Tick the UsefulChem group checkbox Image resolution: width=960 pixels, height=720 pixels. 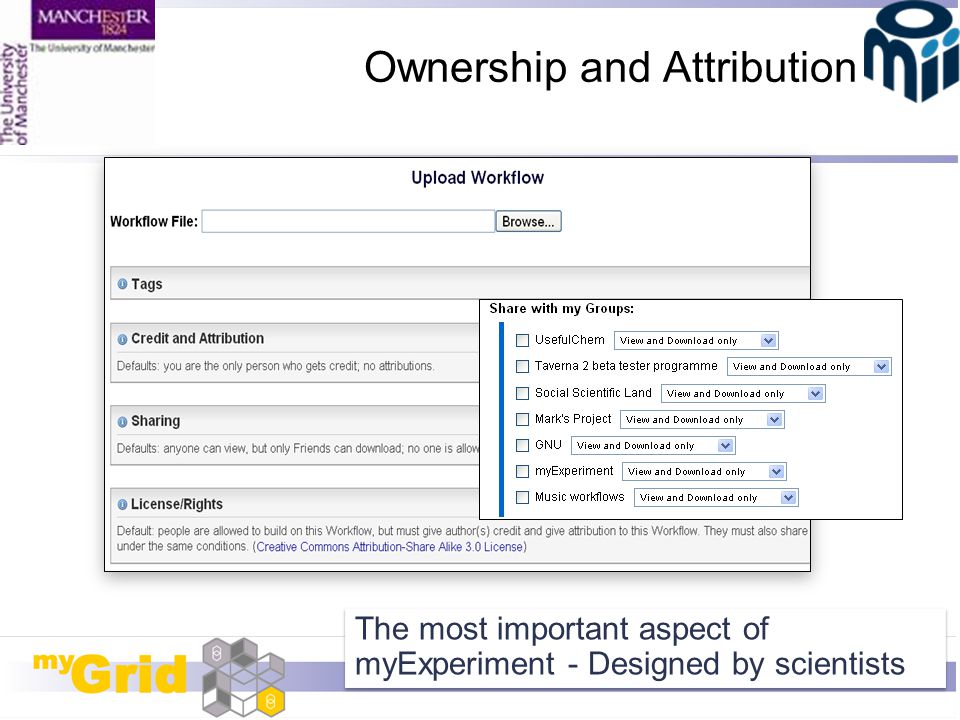[x=522, y=340]
